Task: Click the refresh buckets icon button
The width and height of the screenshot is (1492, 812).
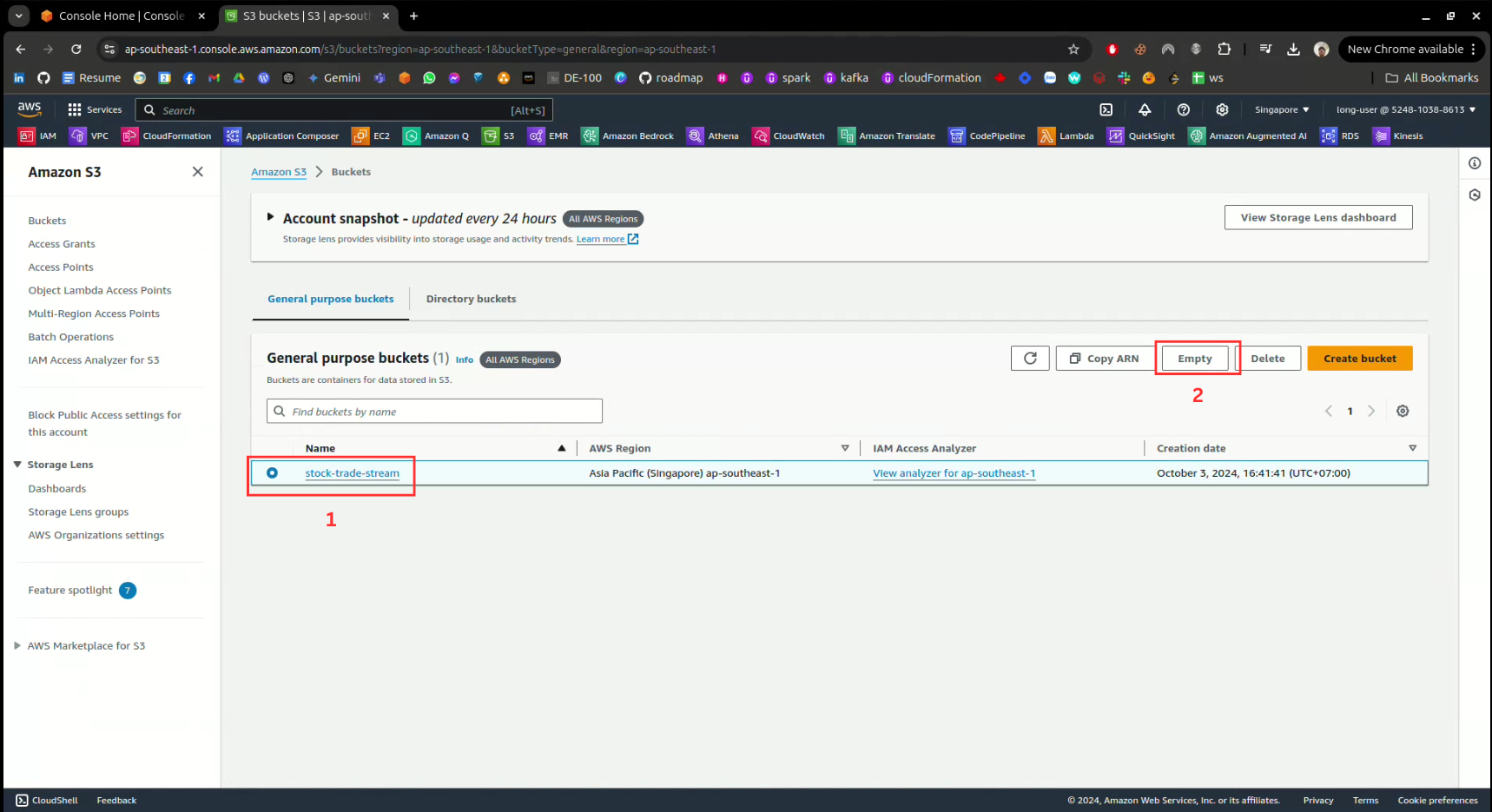Action: click(x=1030, y=359)
